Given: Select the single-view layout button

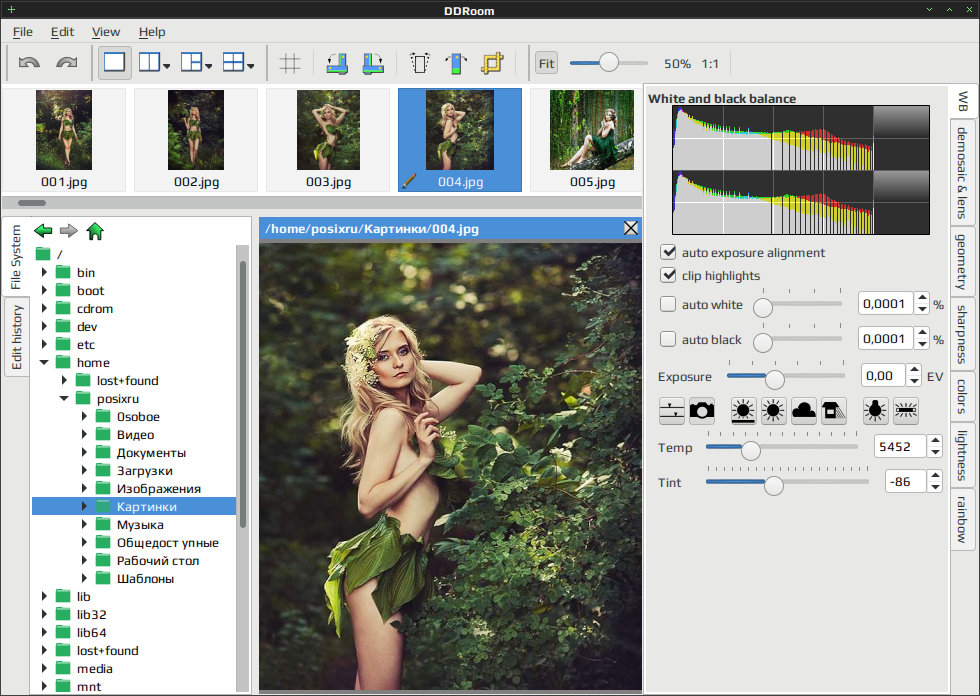Looking at the screenshot, I should [x=114, y=62].
